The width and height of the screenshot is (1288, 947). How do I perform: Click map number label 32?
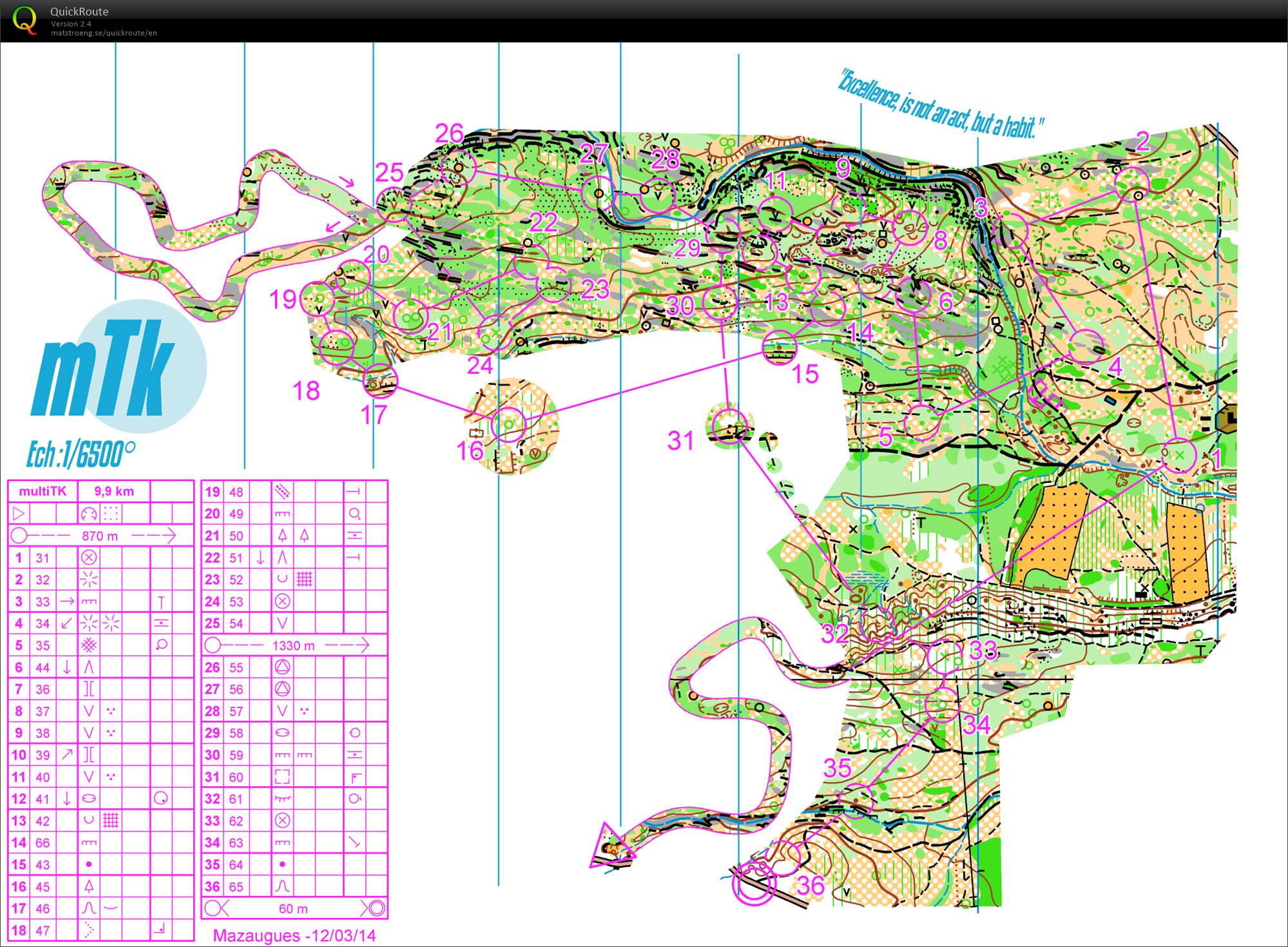[x=834, y=634]
